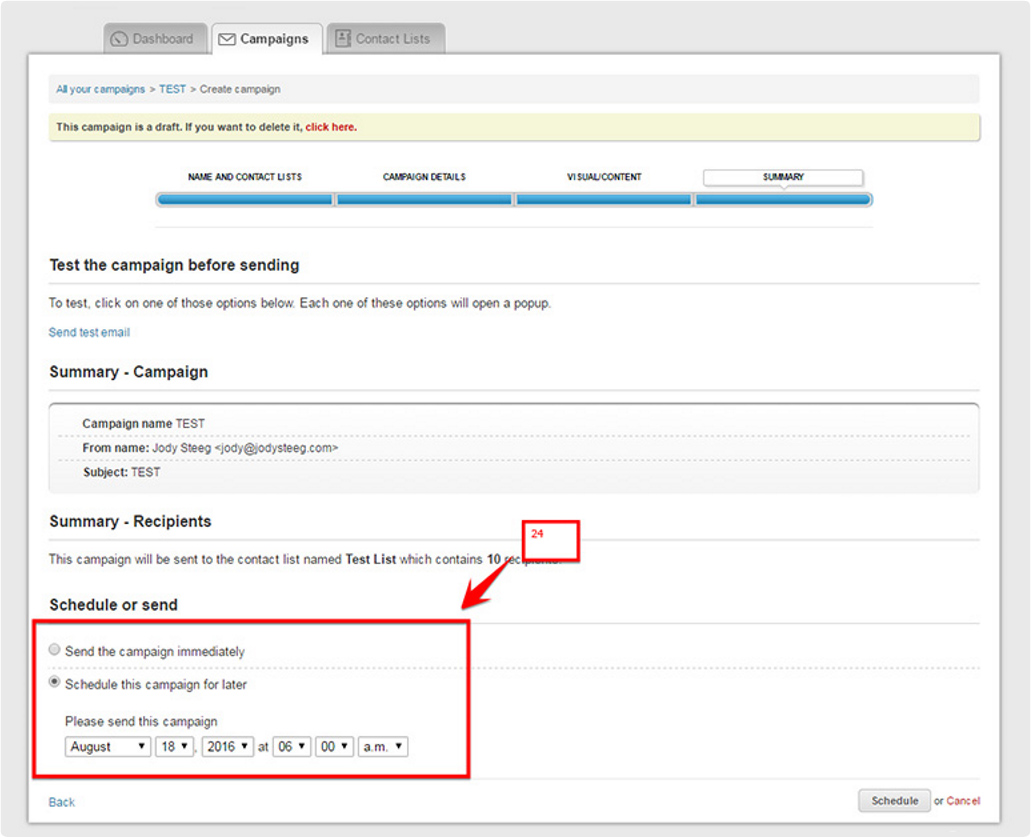This screenshot has height=837, width=1031.
Task: Click Send test email link
Action: [x=89, y=332]
